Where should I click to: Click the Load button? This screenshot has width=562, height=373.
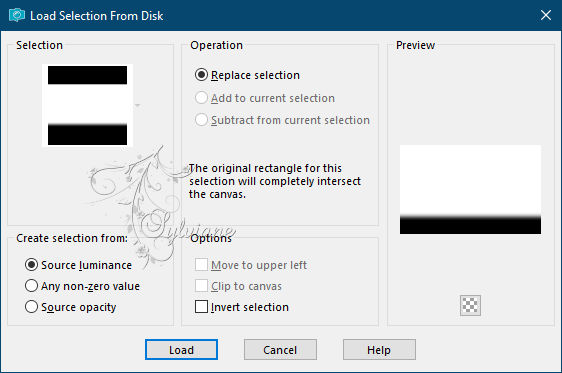point(181,349)
